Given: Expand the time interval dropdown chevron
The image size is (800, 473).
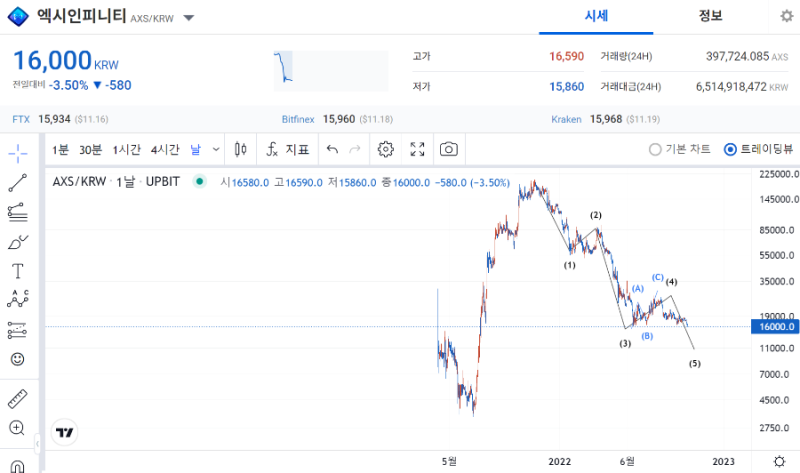Looking at the screenshot, I should pyautogui.click(x=216, y=150).
